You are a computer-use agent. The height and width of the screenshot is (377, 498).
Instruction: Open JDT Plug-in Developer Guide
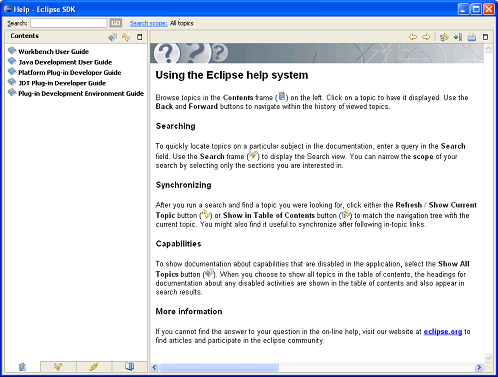coord(62,83)
